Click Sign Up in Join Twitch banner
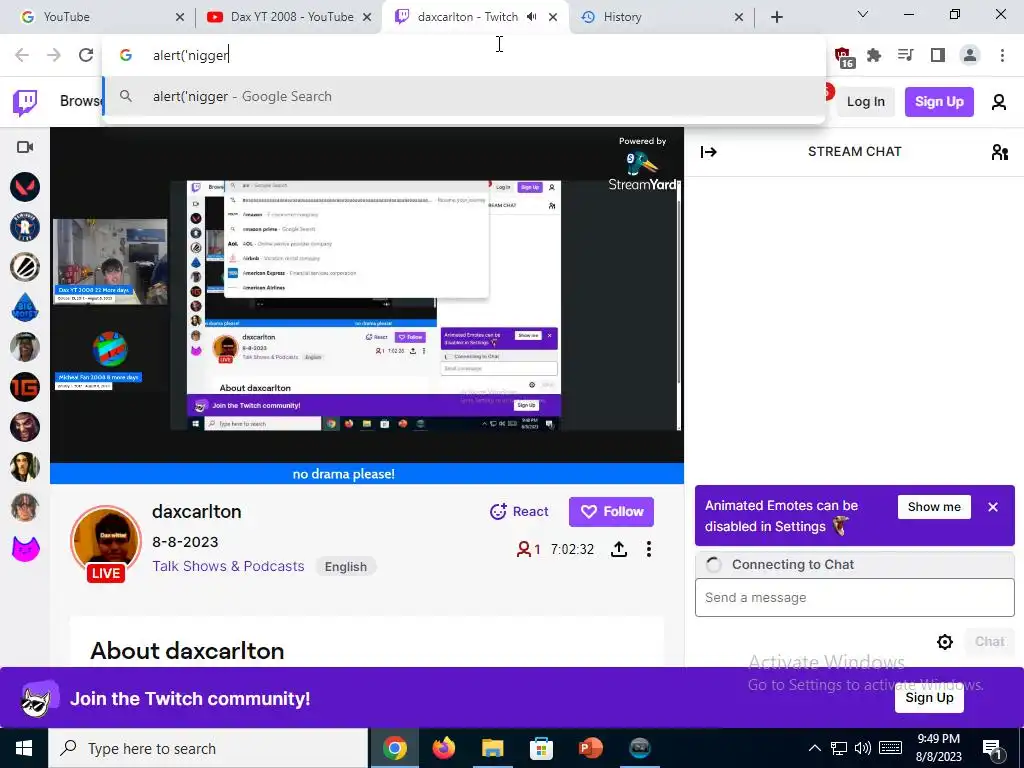The image size is (1024, 768). pos(929,698)
